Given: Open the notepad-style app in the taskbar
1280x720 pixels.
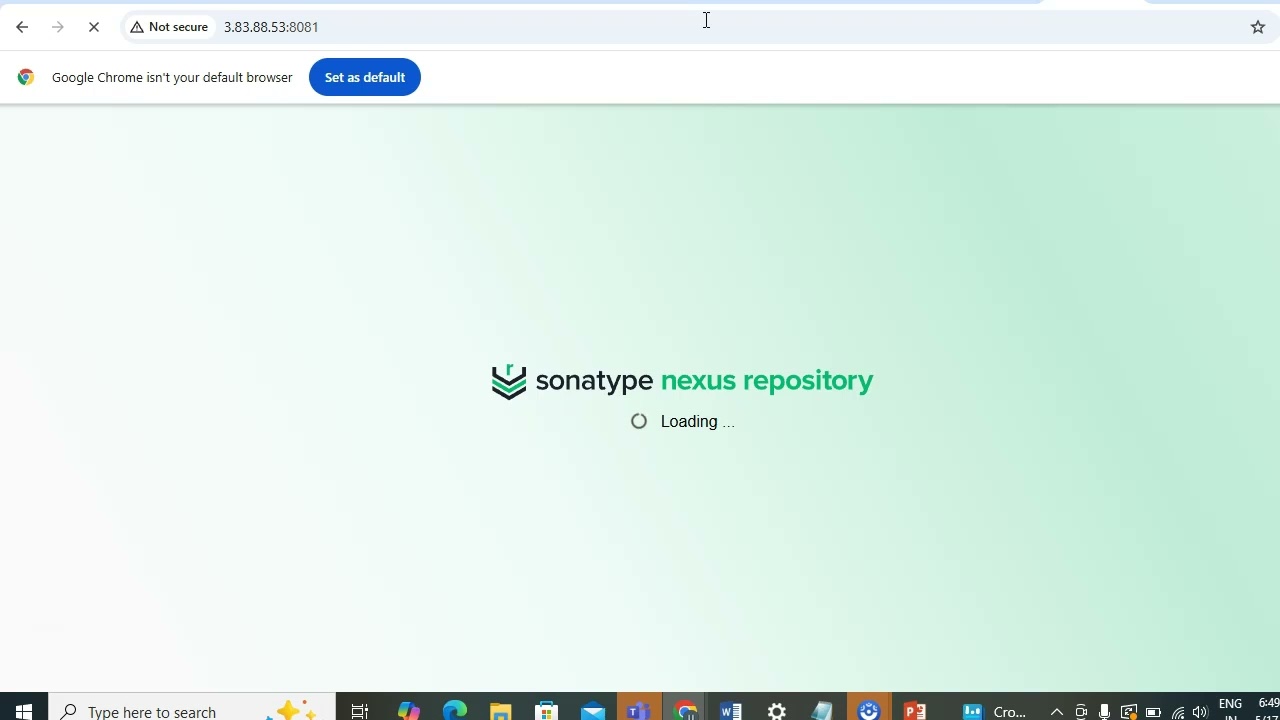Looking at the screenshot, I should pos(823,711).
